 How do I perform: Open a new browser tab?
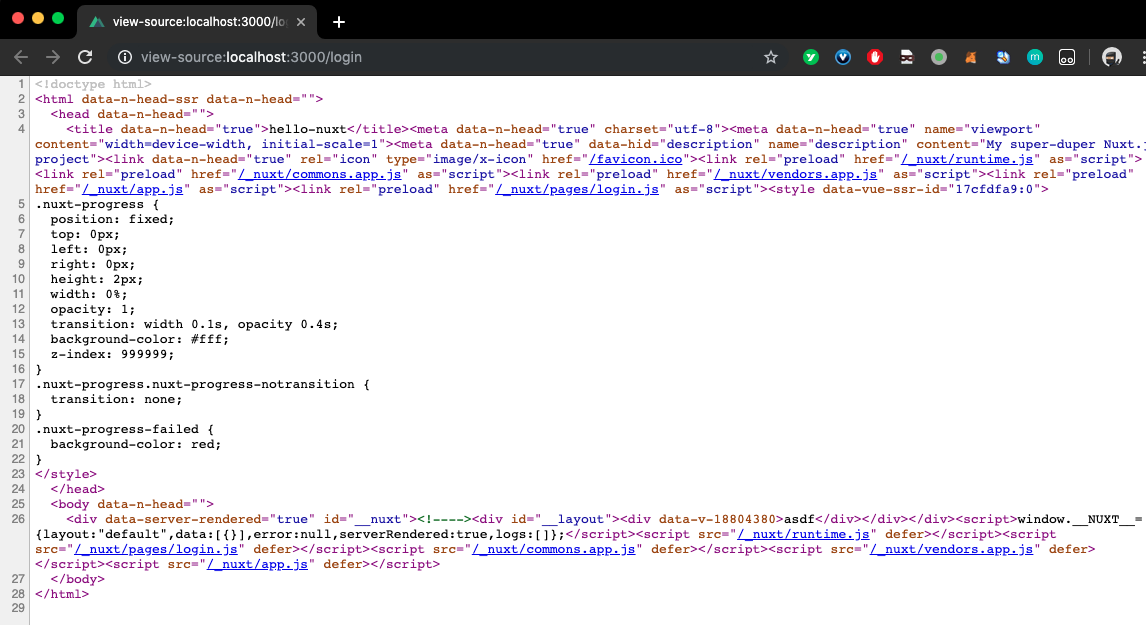click(338, 22)
